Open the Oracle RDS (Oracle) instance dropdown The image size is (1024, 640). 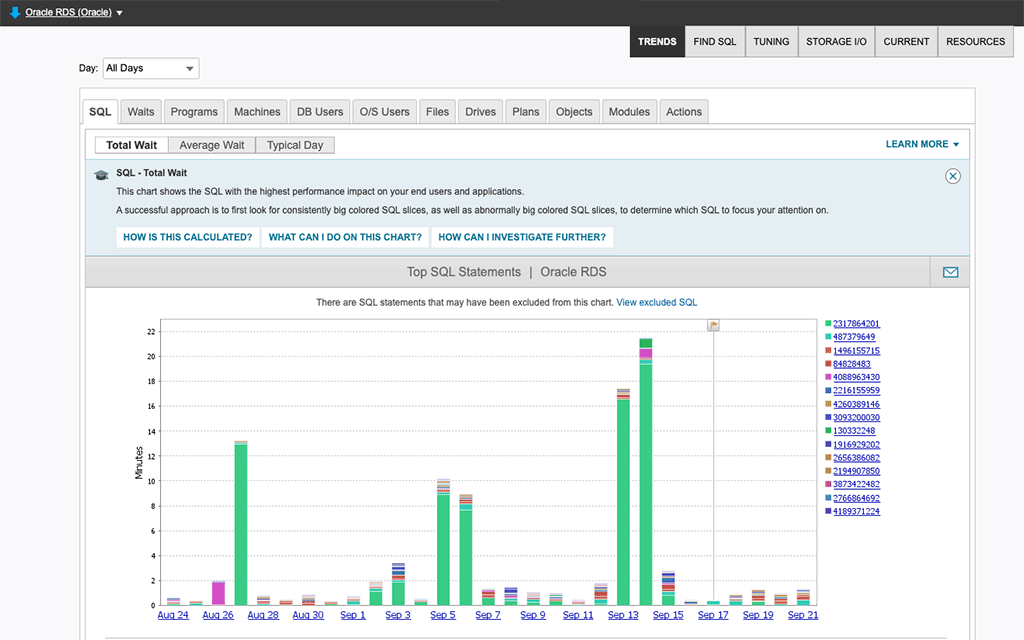tap(70, 14)
